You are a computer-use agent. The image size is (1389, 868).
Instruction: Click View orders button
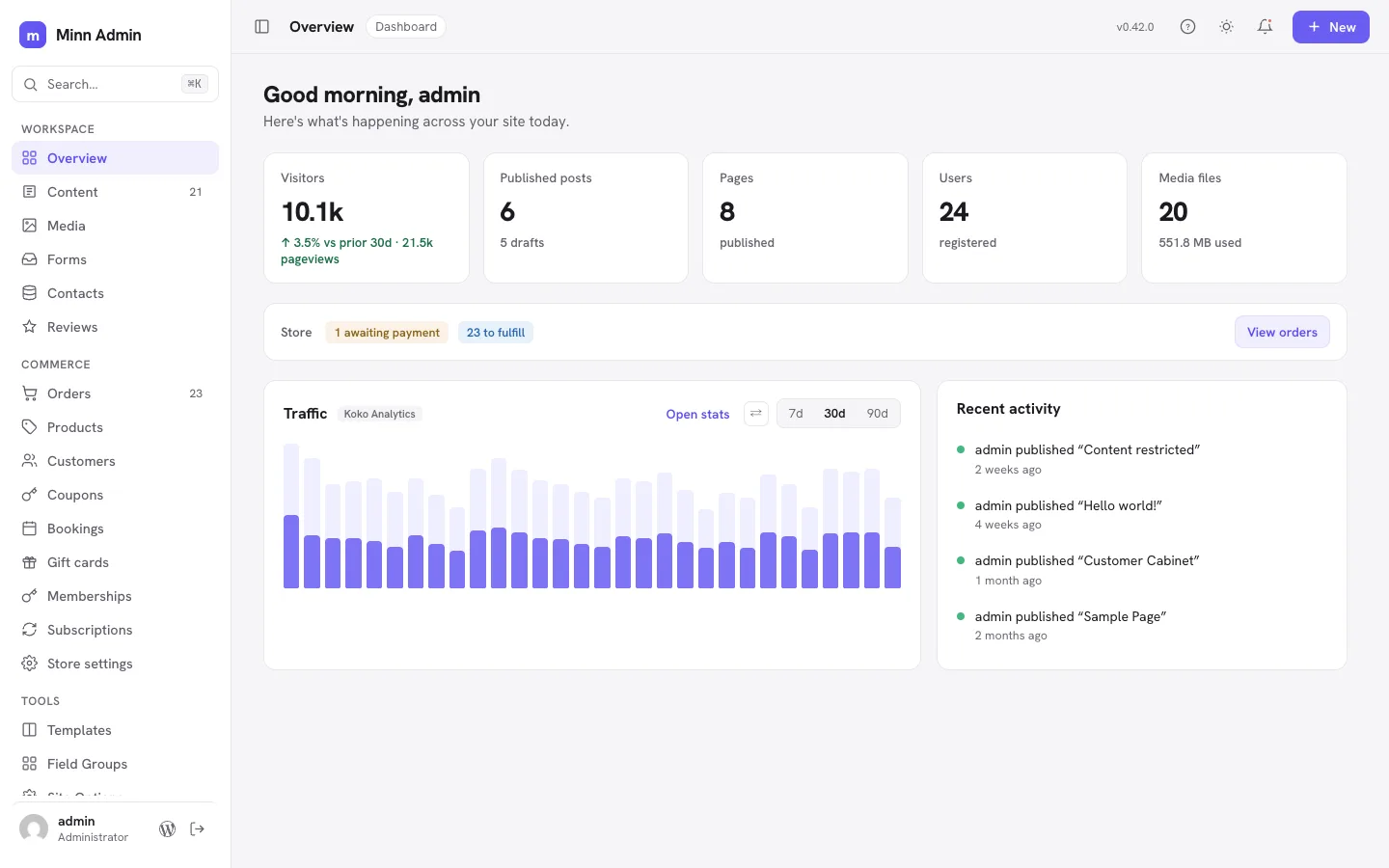point(1282,332)
